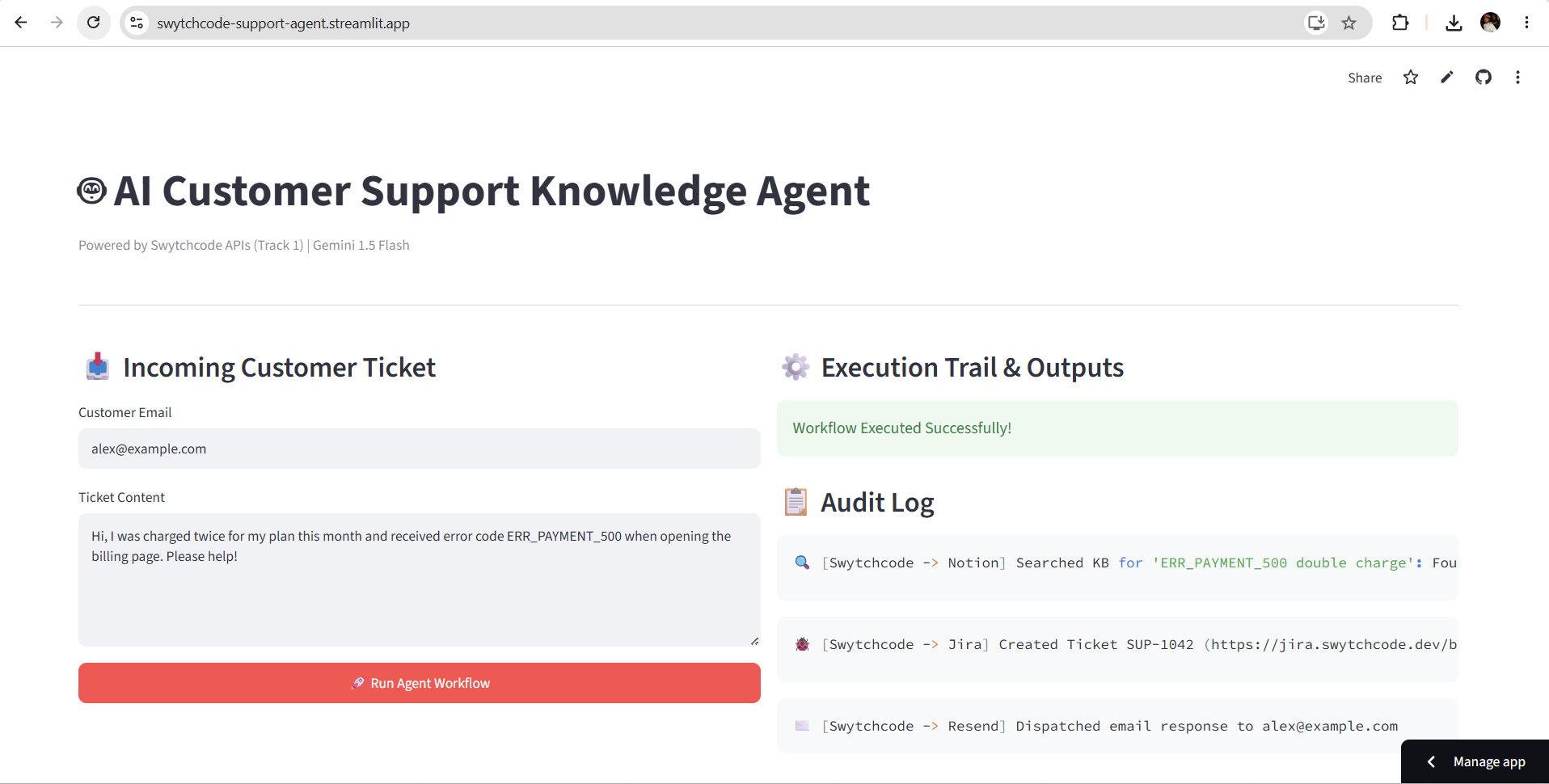Click into the Ticket Content text area
Image resolution: width=1549 pixels, height=784 pixels.
[x=419, y=580]
